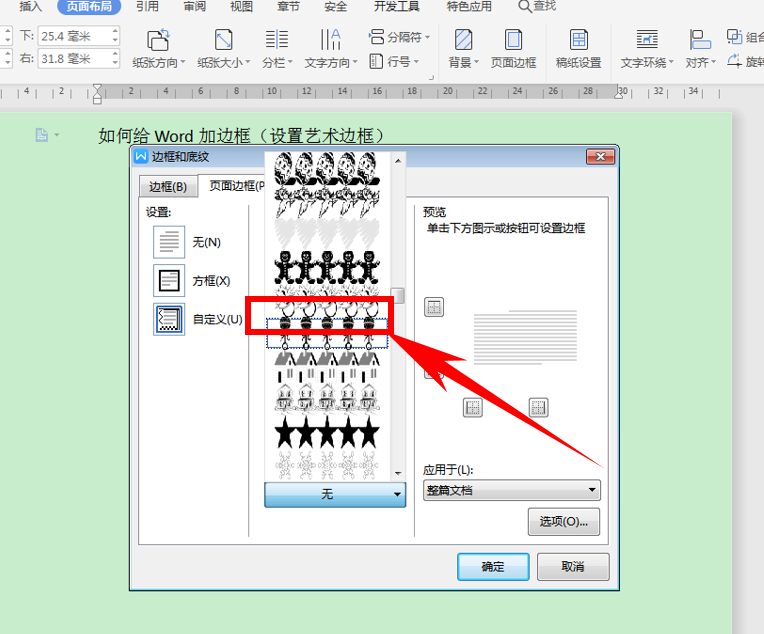The image size is (764, 634).
Task: Click the right indent marker on the ruler
Action: click(619, 95)
